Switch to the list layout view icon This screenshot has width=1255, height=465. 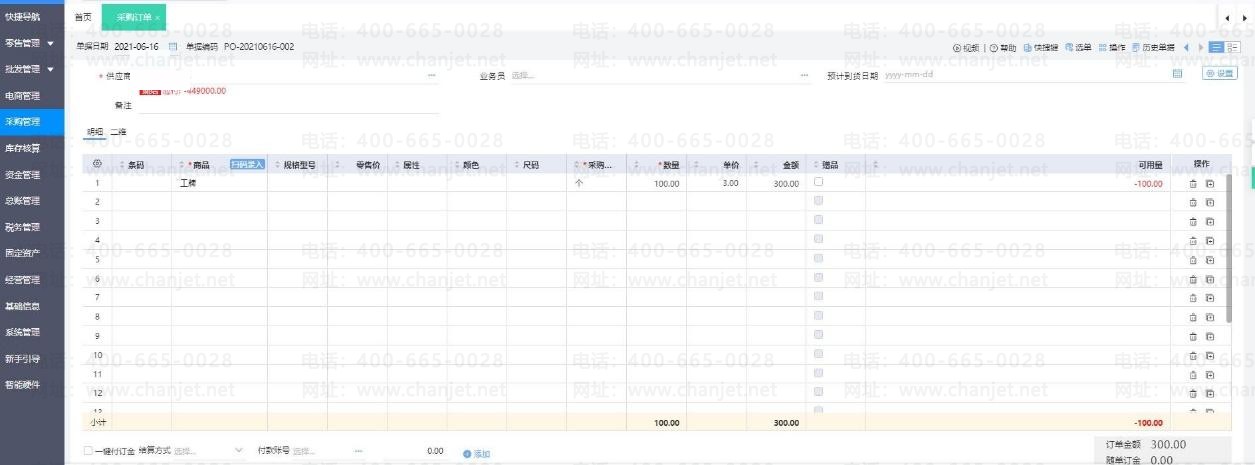(x=1216, y=47)
